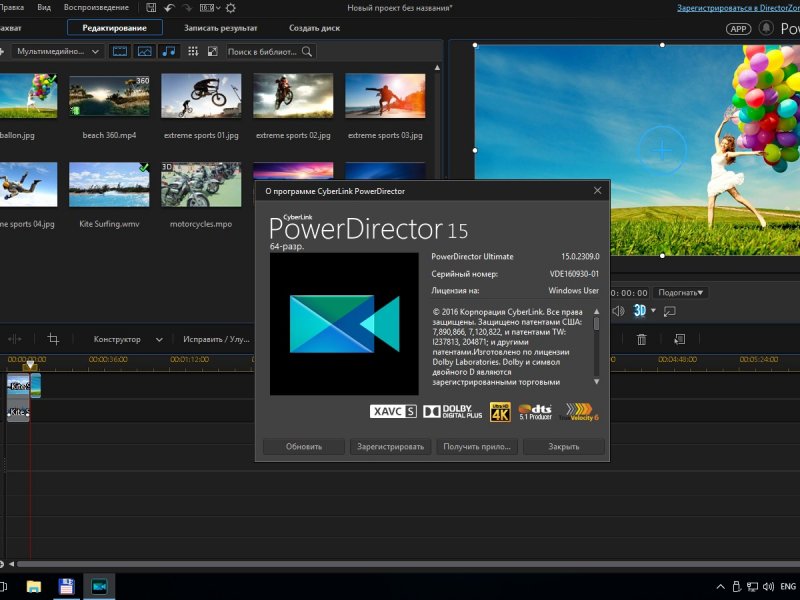Open the Воспроизведение menu
This screenshot has height=600, width=800.
click(x=96, y=8)
